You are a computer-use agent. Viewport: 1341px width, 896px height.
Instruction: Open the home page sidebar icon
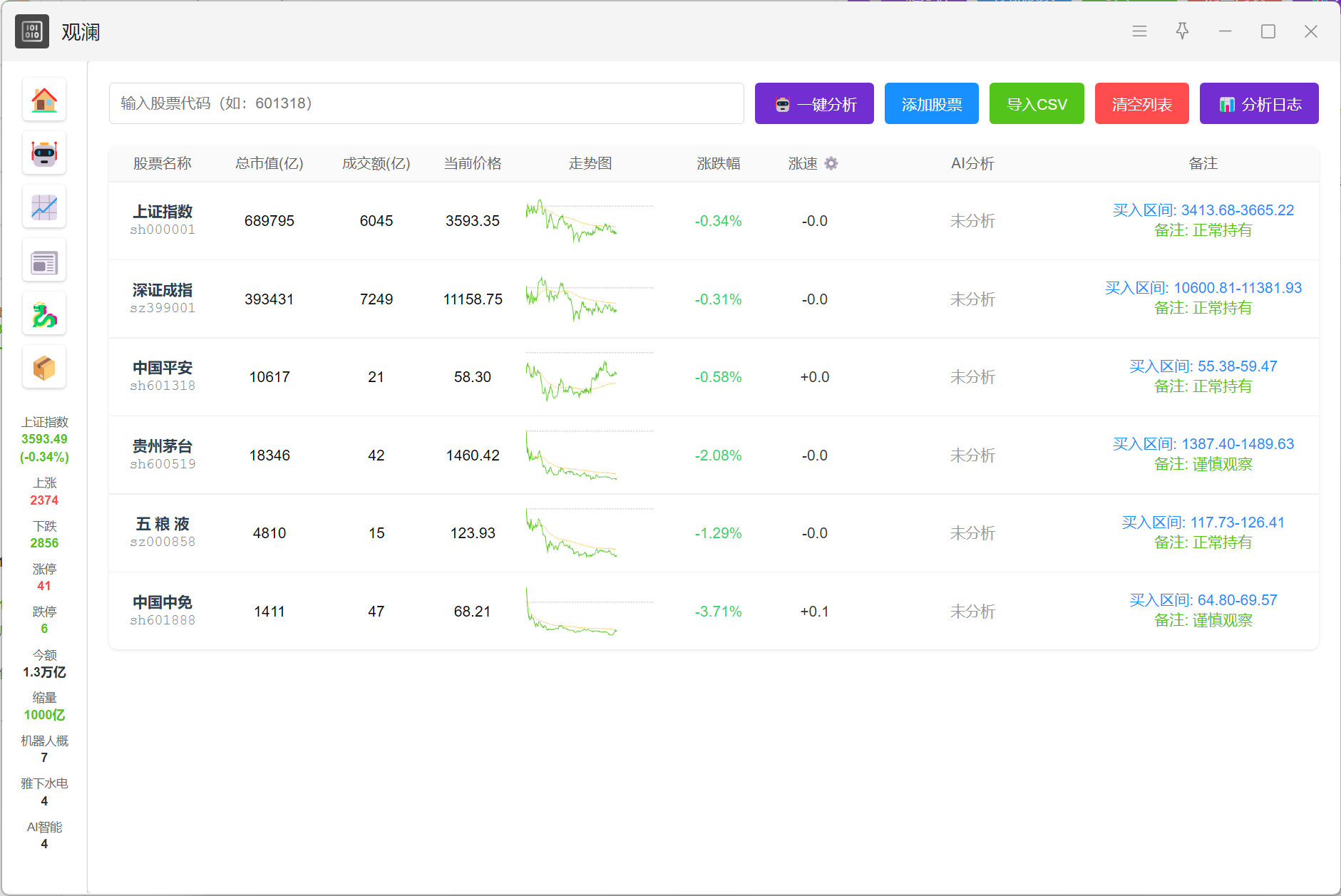click(x=44, y=100)
